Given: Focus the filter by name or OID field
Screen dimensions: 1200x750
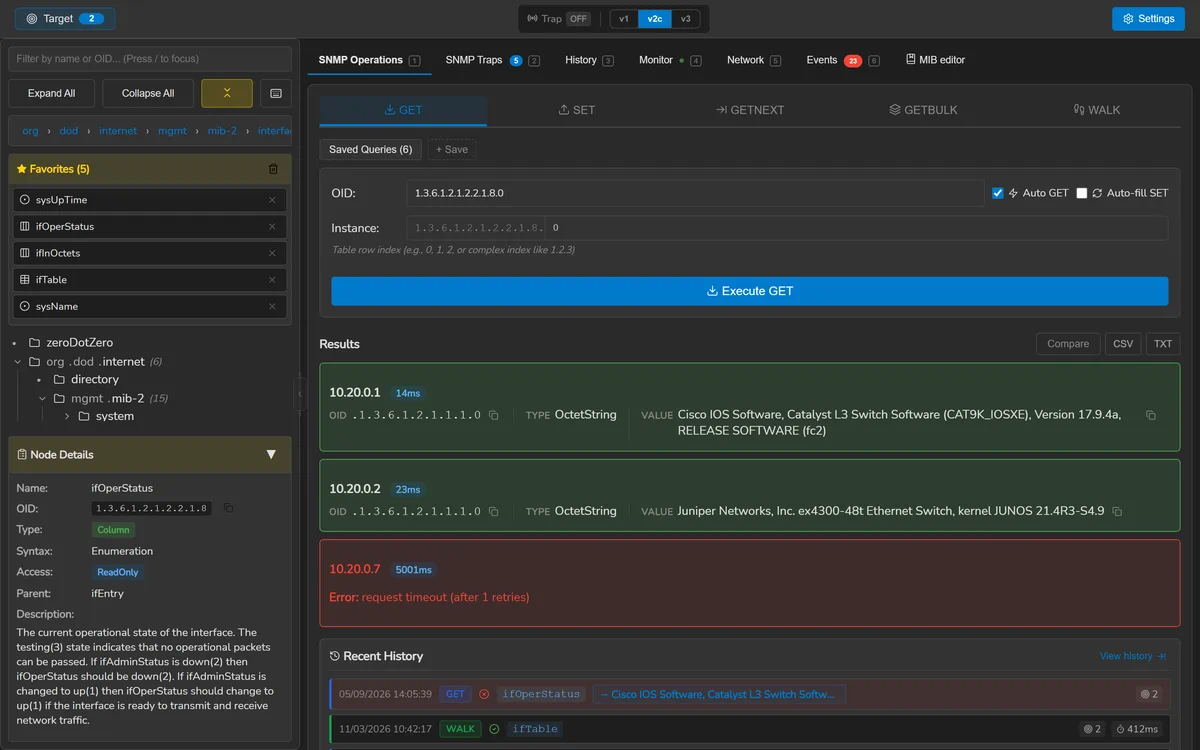Looking at the screenshot, I should [150, 59].
